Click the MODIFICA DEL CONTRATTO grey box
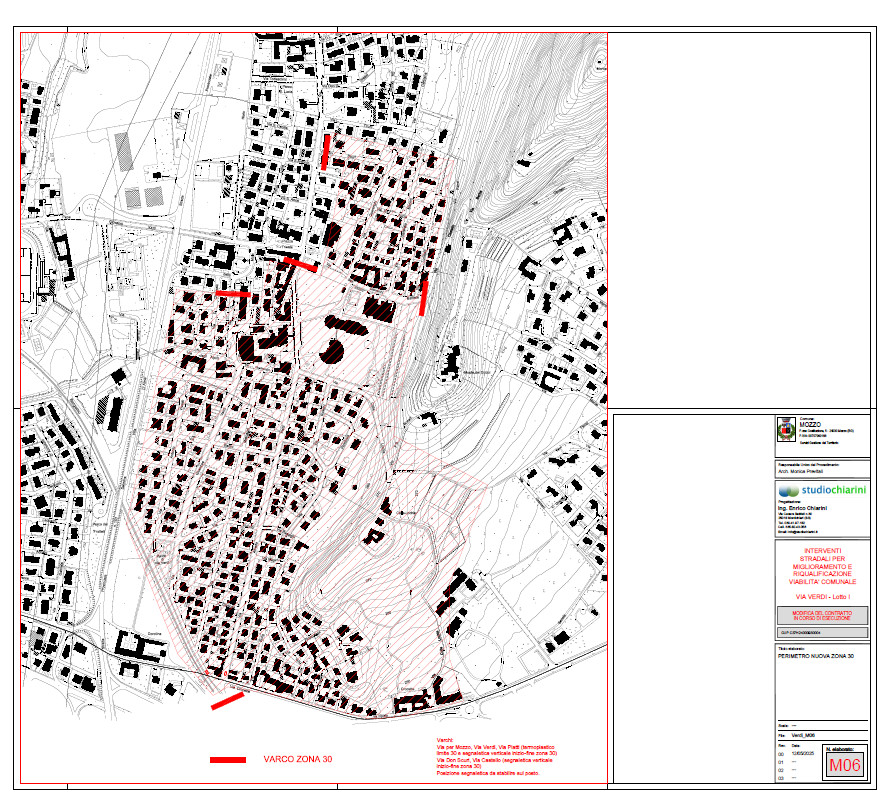Viewport: 891px width, 804px height. 822,615
